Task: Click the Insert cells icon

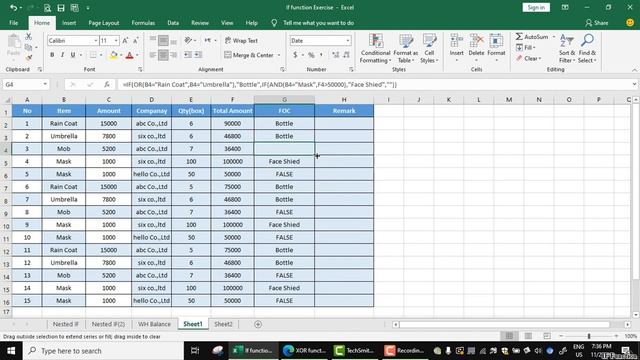Action: pos(456,41)
